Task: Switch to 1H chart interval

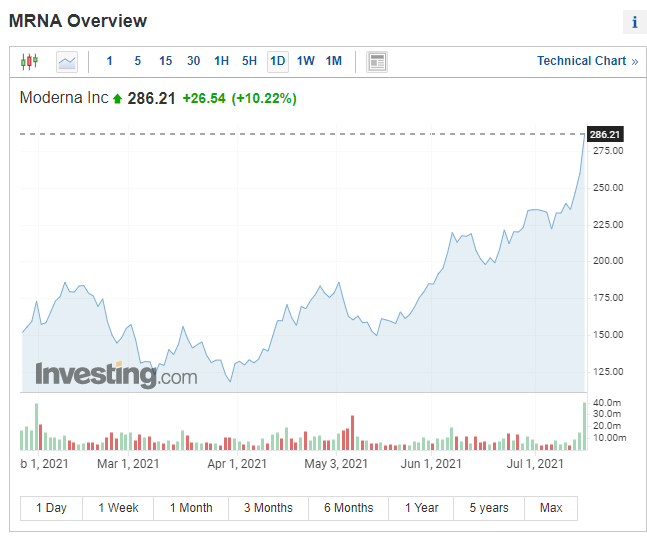Action: (221, 61)
